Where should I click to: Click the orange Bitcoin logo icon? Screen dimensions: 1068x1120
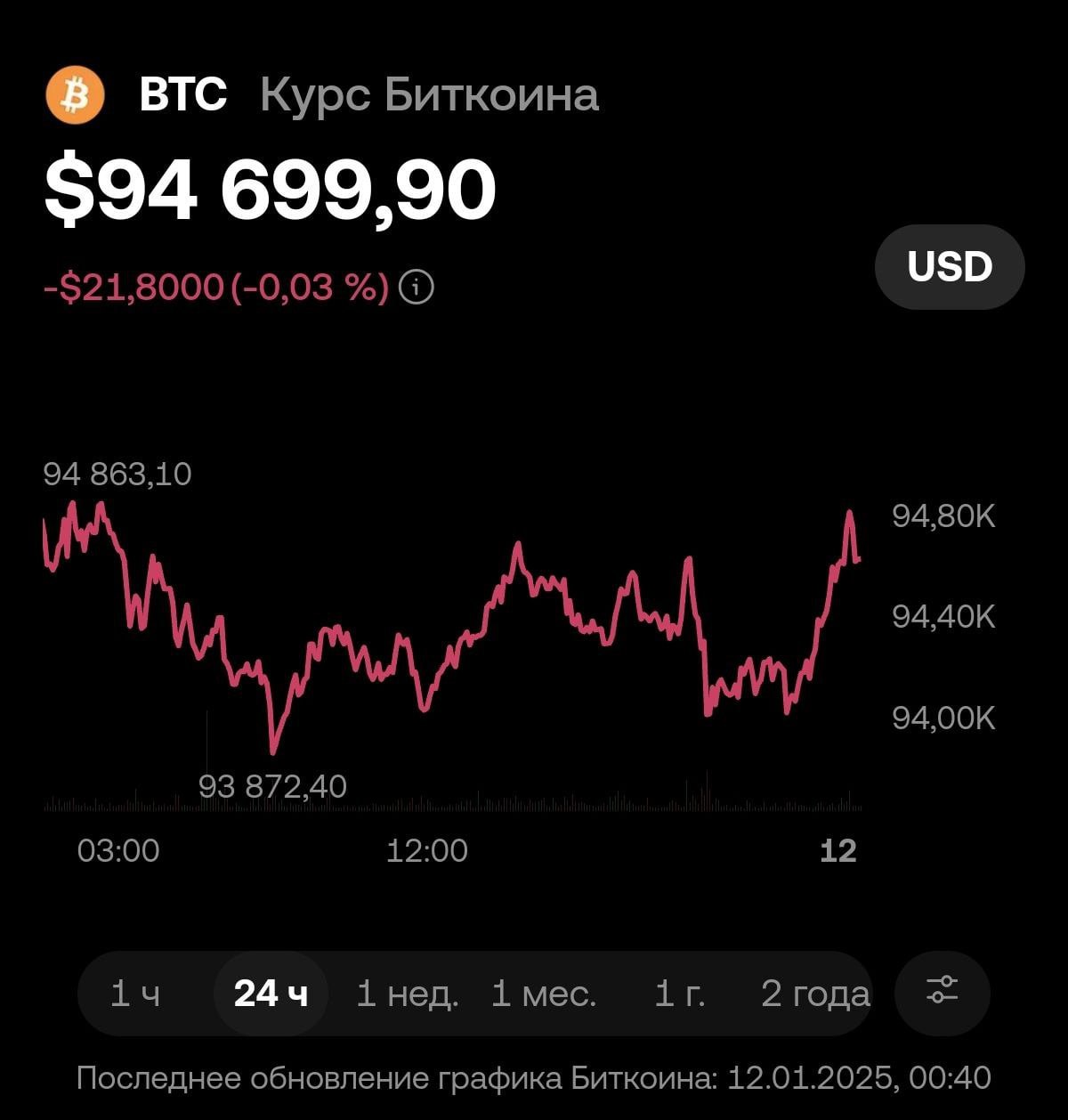coord(75,95)
